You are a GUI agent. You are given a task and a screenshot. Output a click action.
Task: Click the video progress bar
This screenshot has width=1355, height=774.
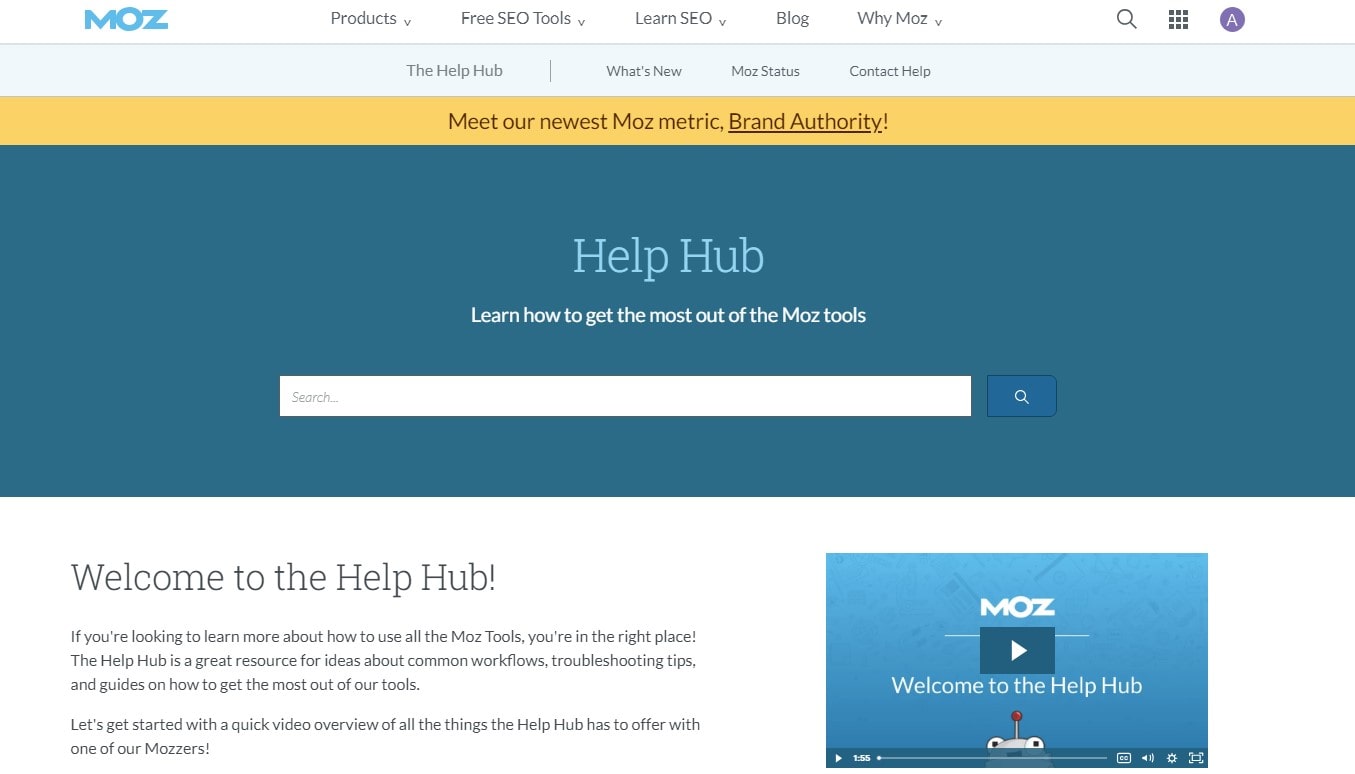click(x=992, y=758)
